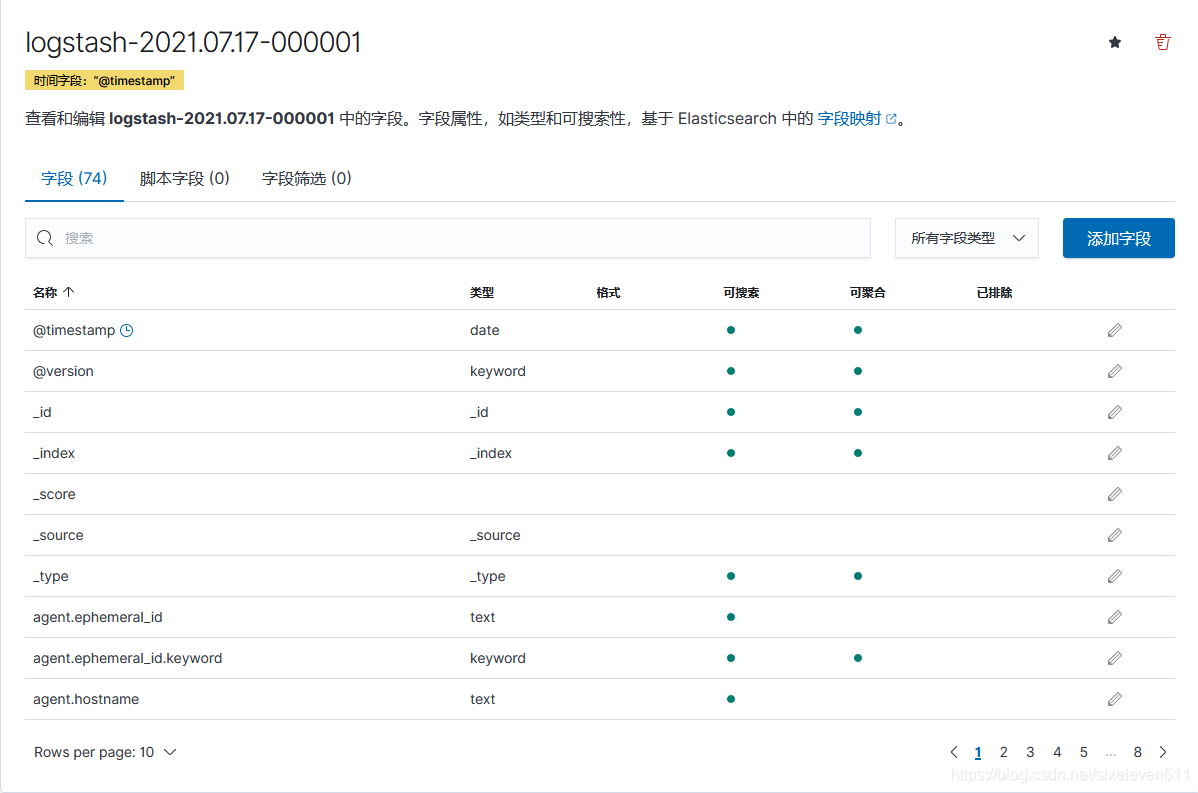1198x793 pixels.
Task: Edit the @timestamp field with the pencil icon
Action: (1114, 329)
